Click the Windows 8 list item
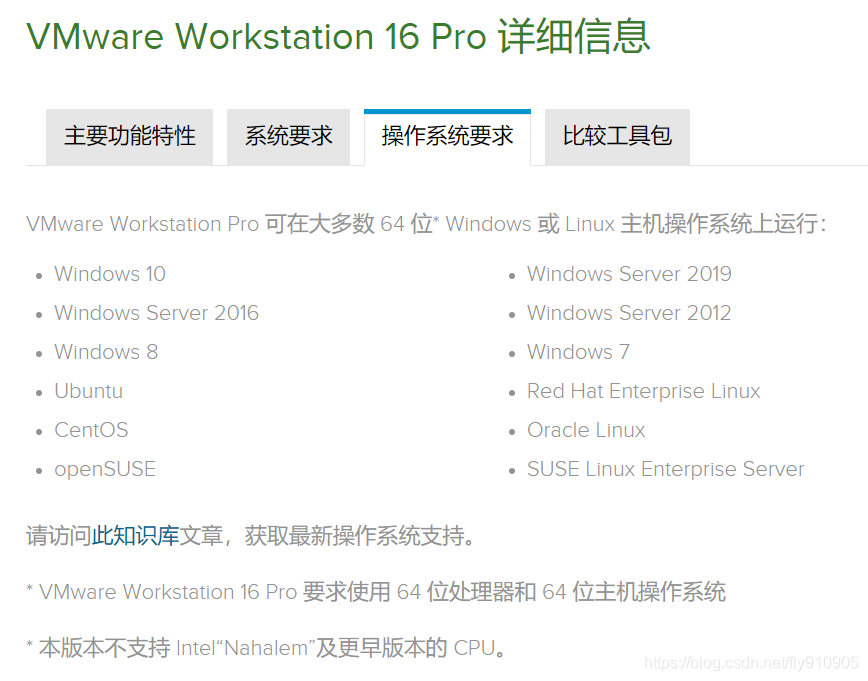 click(106, 352)
